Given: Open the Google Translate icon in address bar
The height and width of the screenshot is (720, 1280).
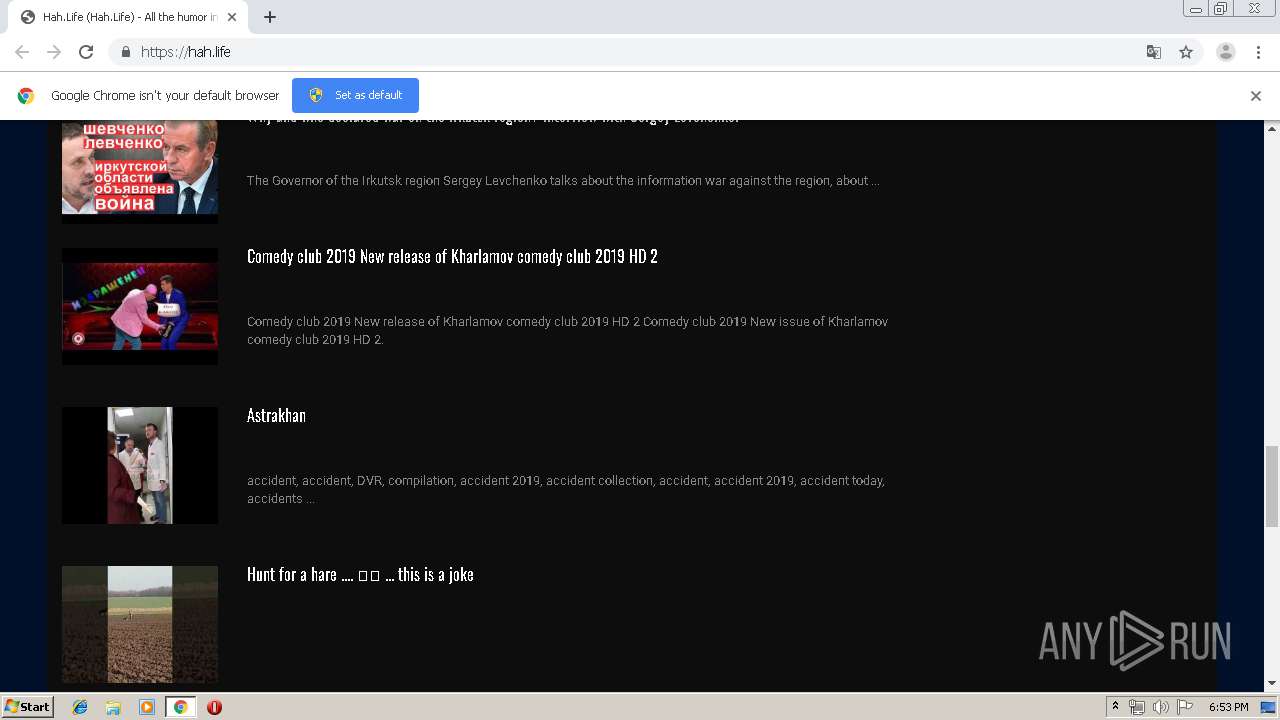Looking at the screenshot, I should [1153, 52].
